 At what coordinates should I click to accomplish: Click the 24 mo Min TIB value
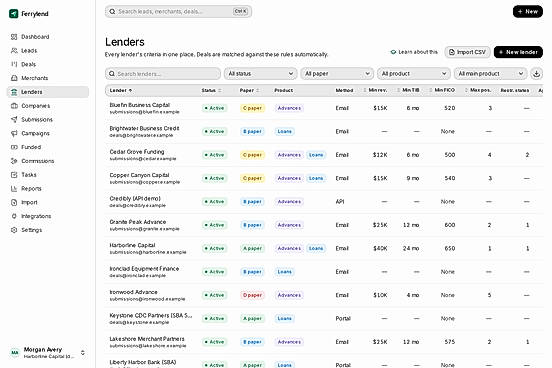pos(411,249)
